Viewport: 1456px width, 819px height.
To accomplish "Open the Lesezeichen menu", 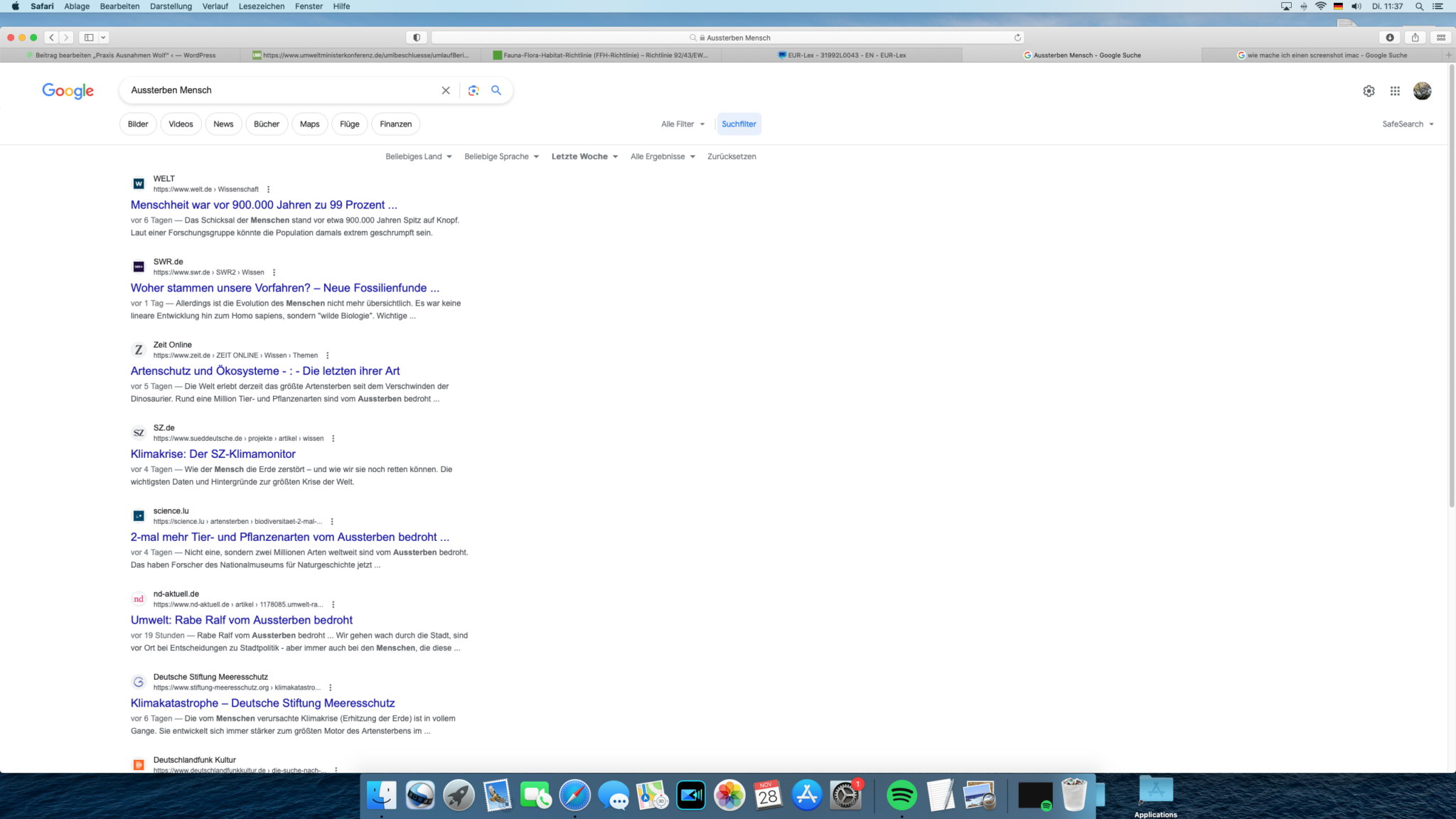I will (x=262, y=6).
